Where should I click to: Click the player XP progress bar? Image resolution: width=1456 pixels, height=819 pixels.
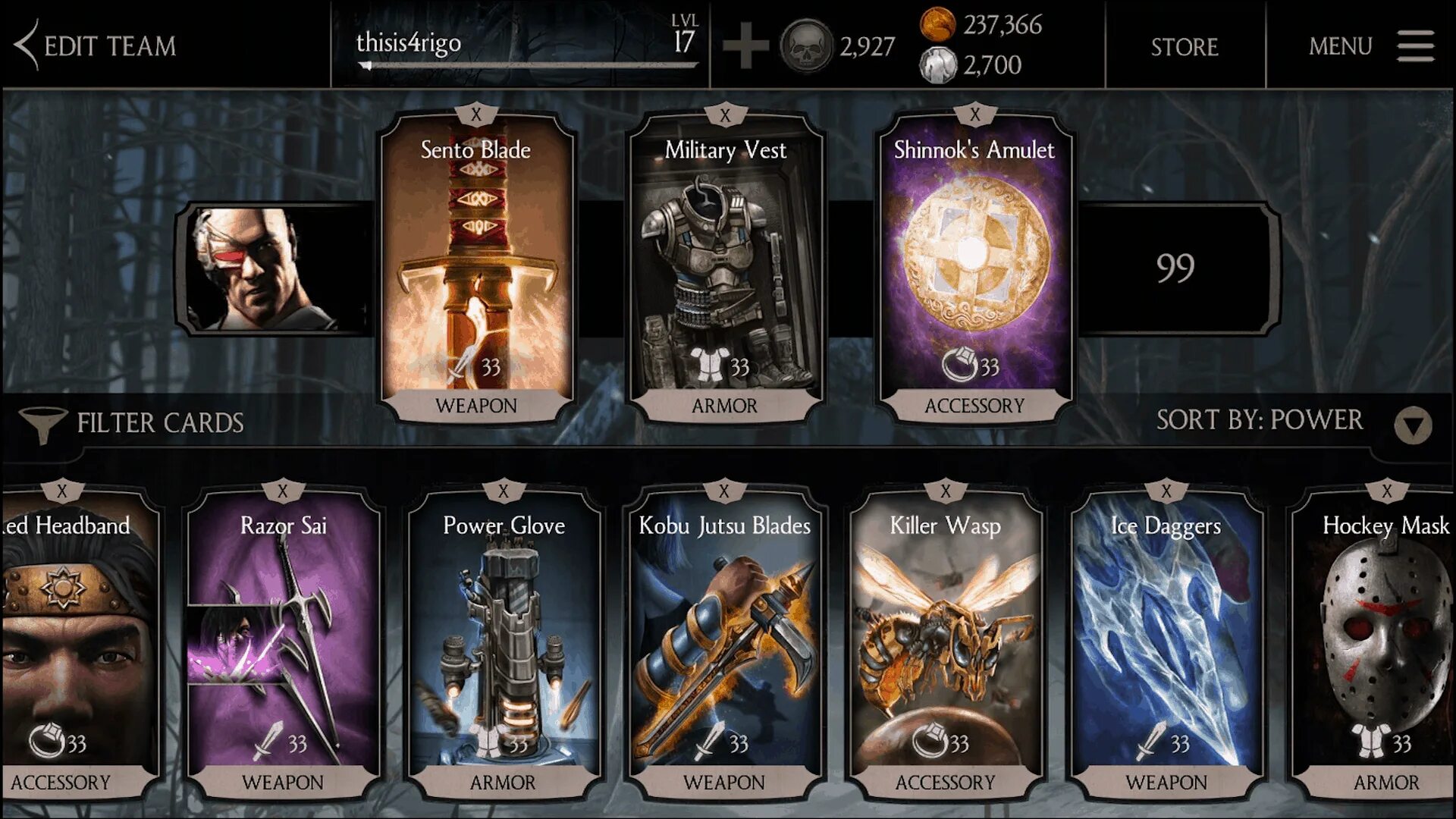click(x=528, y=66)
